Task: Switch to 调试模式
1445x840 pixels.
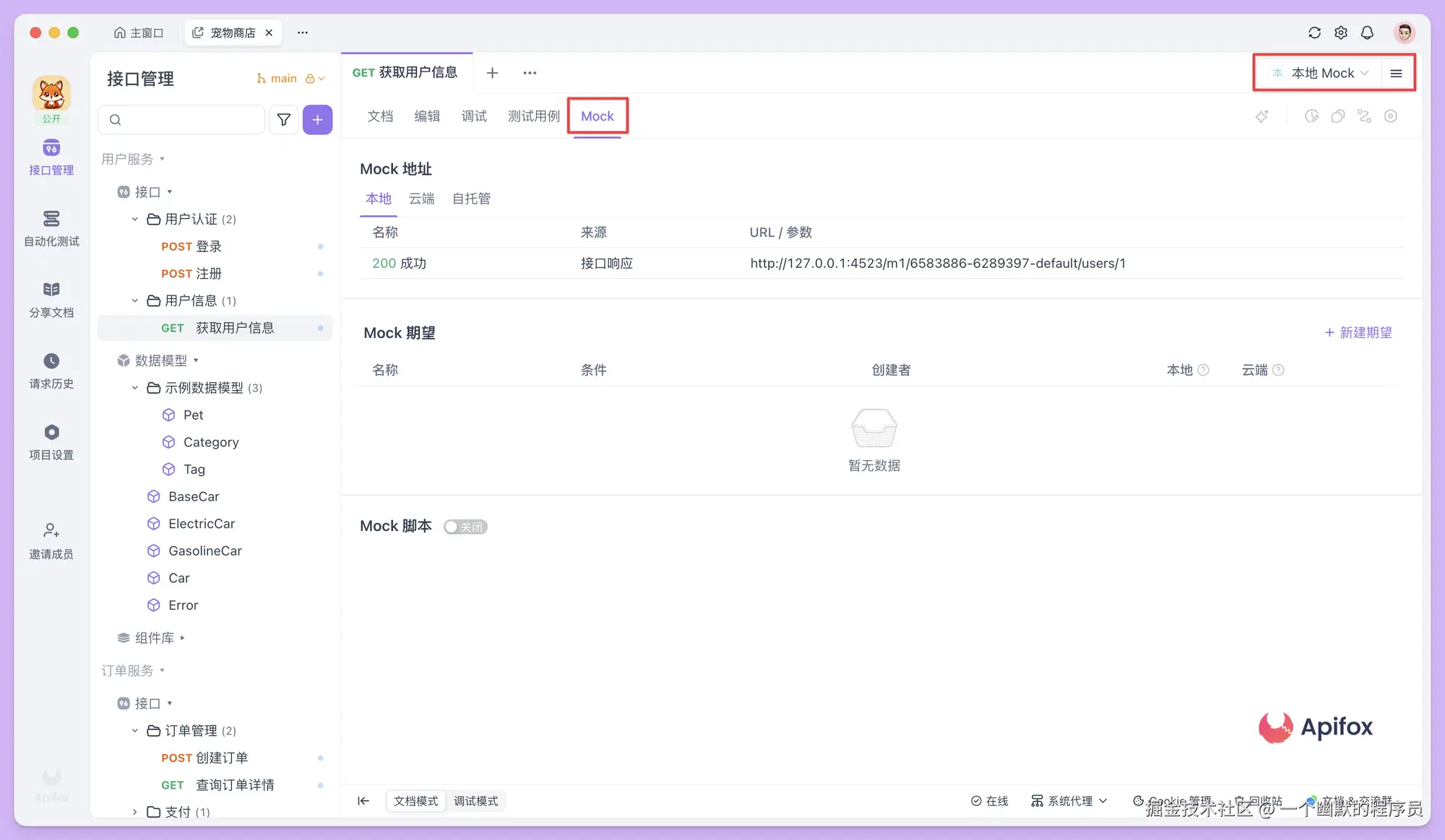Action: coord(475,801)
